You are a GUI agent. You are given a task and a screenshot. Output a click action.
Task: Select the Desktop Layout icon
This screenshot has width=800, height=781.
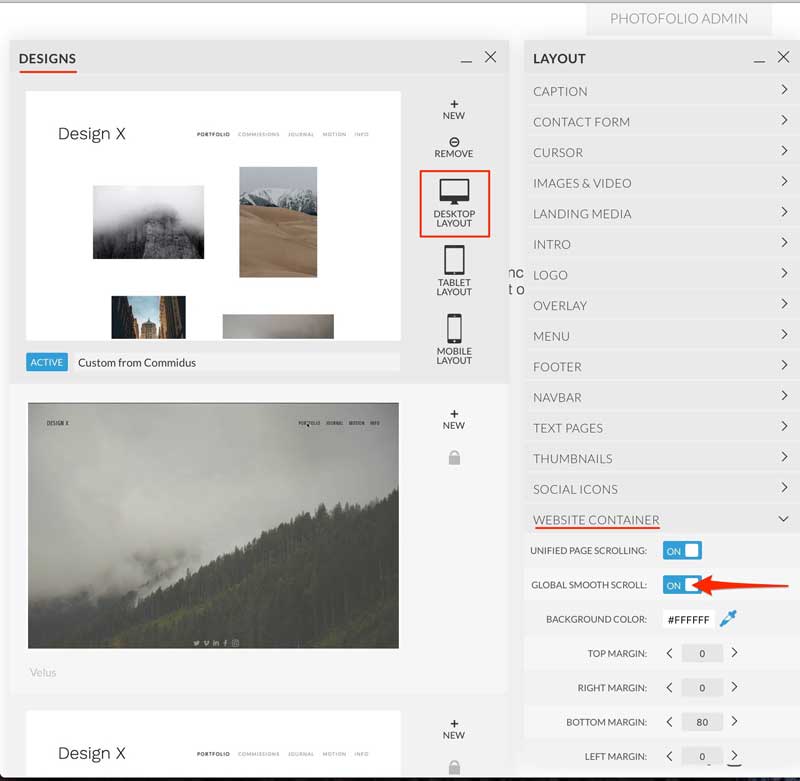(x=454, y=204)
